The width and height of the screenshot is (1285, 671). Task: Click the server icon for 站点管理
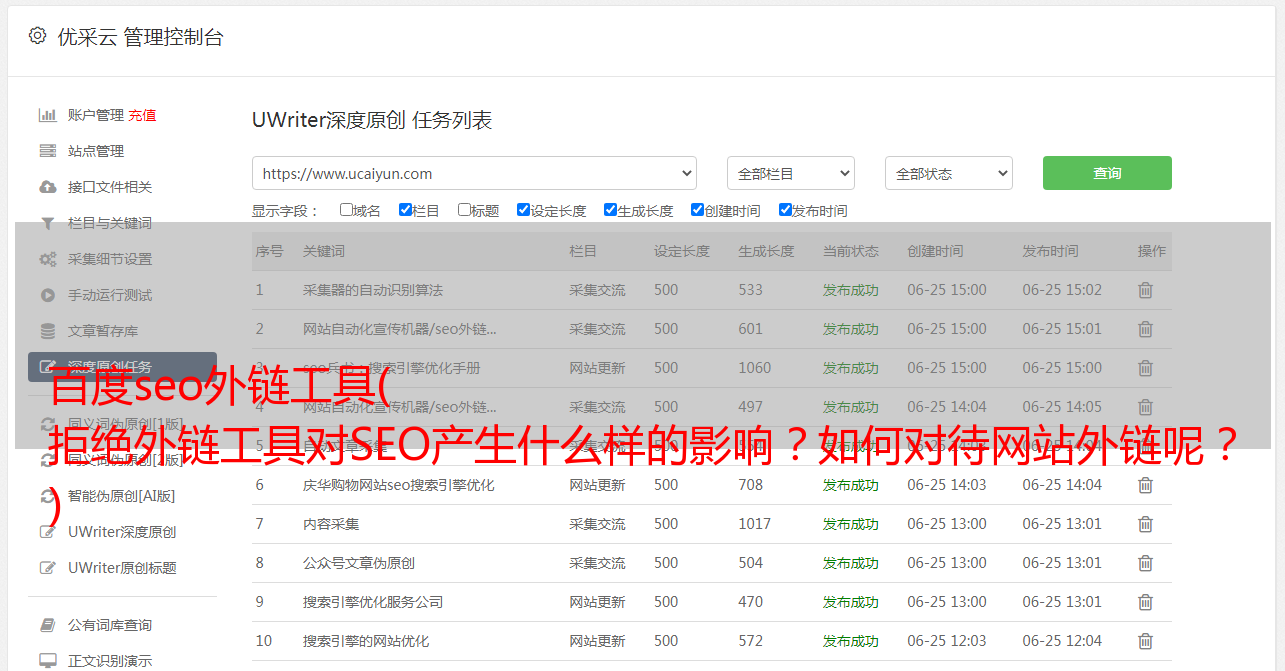click(x=47, y=151)
